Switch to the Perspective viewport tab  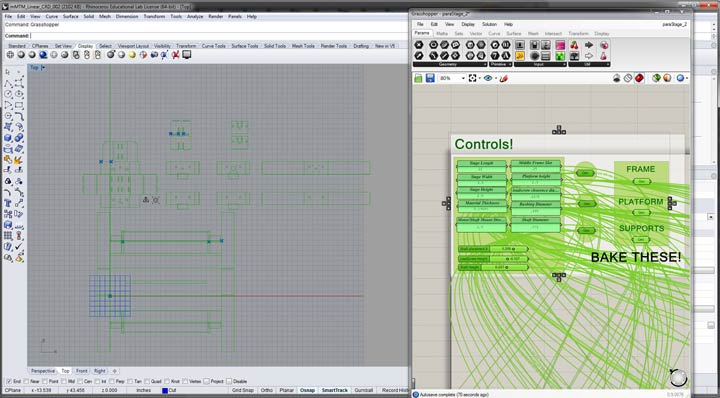pos(43,371)
